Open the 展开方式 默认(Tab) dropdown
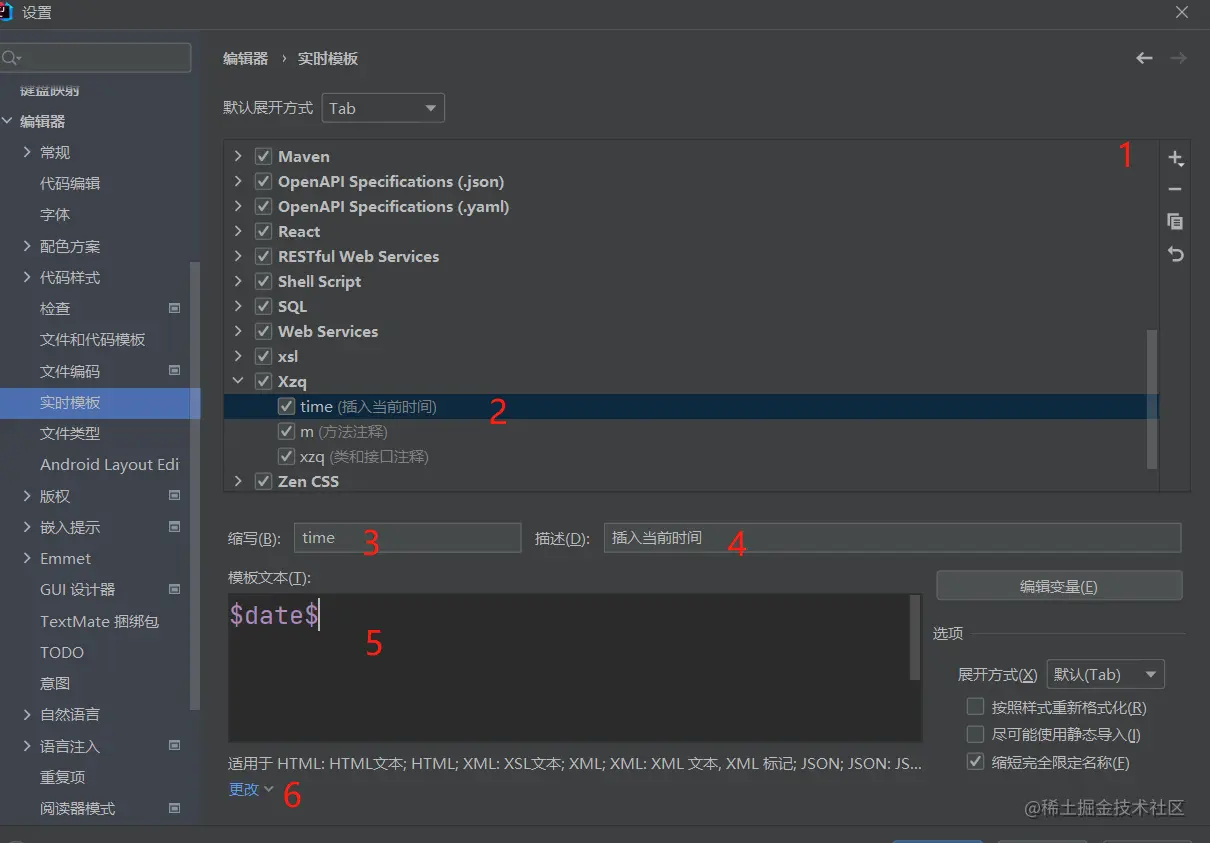 pyautogui.click(x=1105, y=675)
